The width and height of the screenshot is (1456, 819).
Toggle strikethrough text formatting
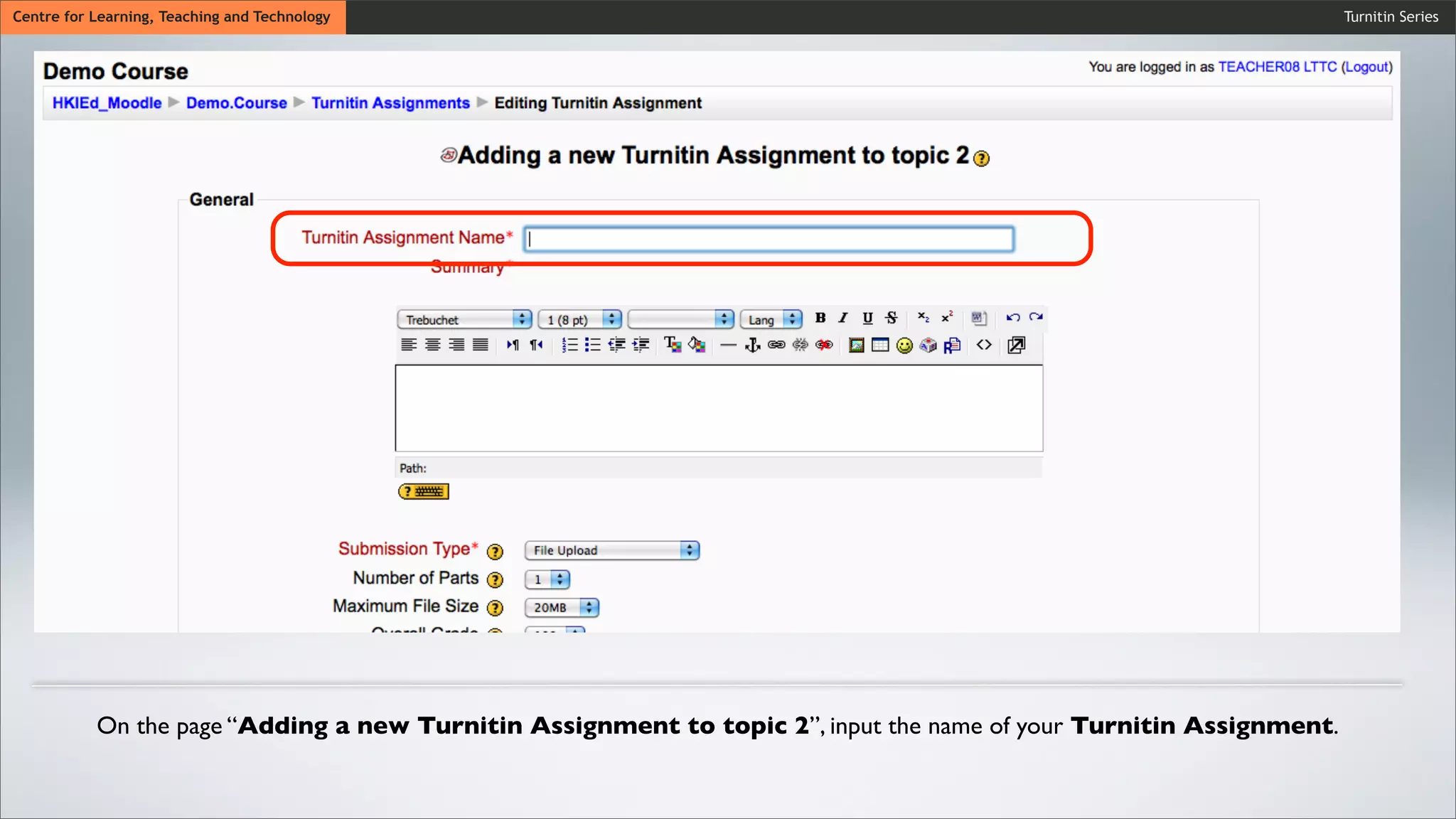coord(891,318)
